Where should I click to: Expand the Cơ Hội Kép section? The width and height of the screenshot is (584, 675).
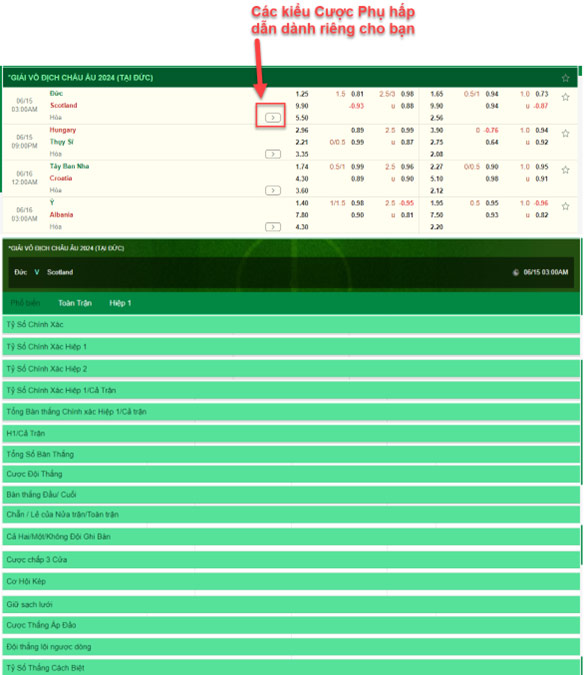pyautogui.click(x=291, y=581)
